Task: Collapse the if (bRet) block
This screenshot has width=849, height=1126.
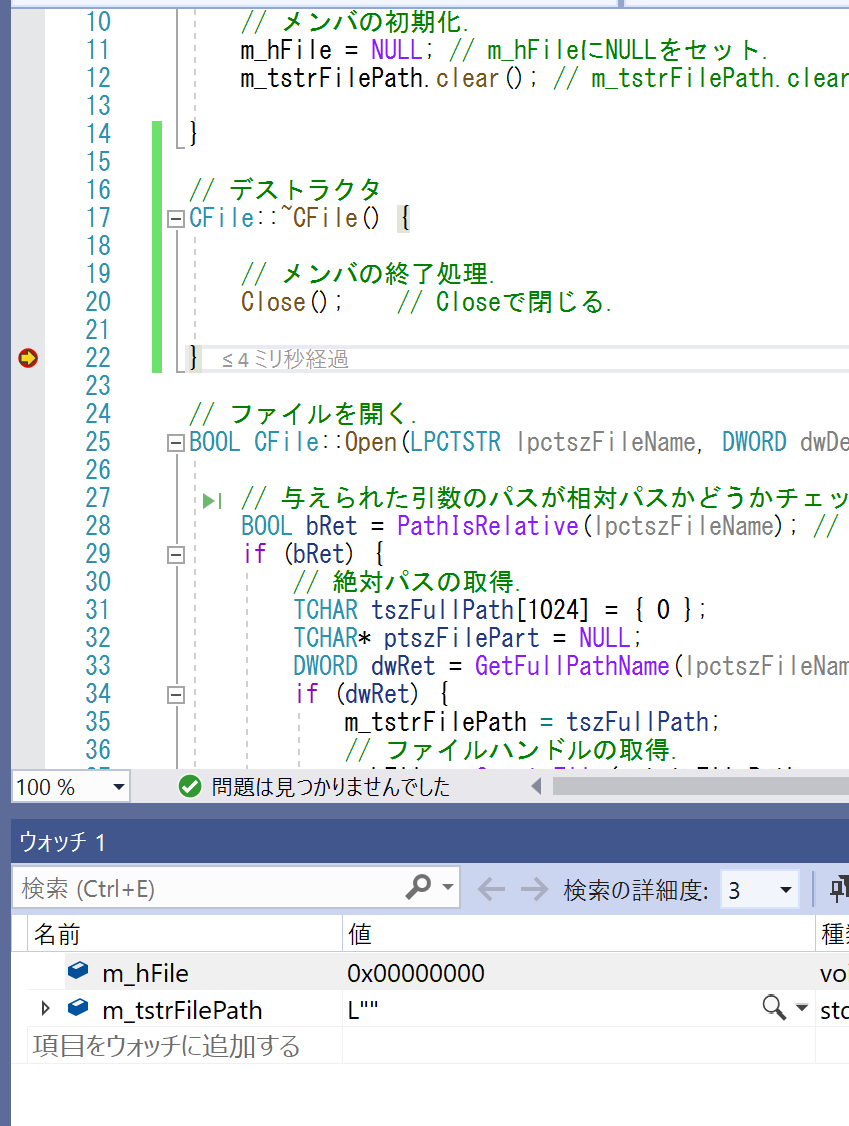Action: pos(175,555)
